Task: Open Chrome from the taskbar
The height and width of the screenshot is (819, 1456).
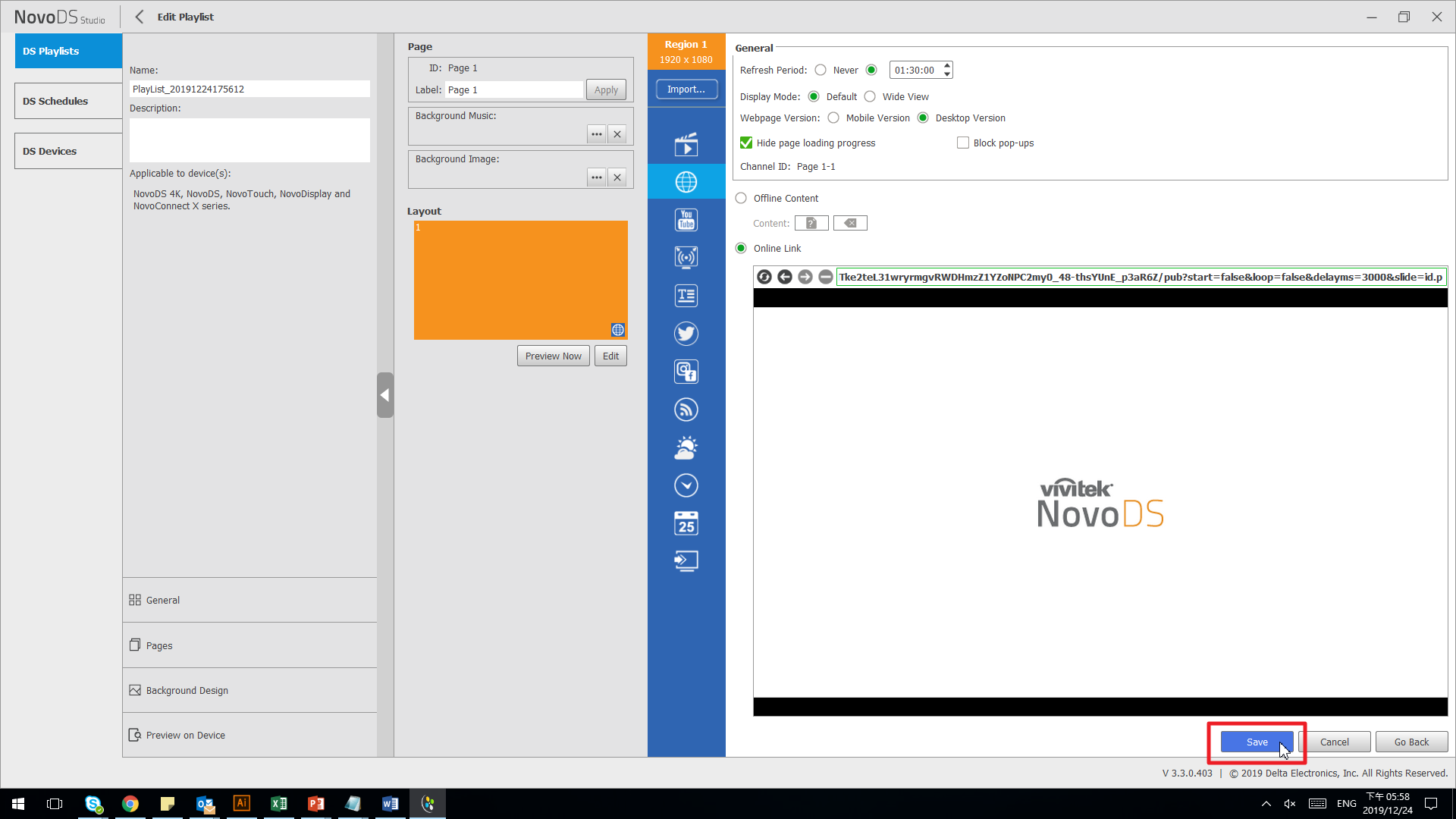Action: tap(130, 804)
